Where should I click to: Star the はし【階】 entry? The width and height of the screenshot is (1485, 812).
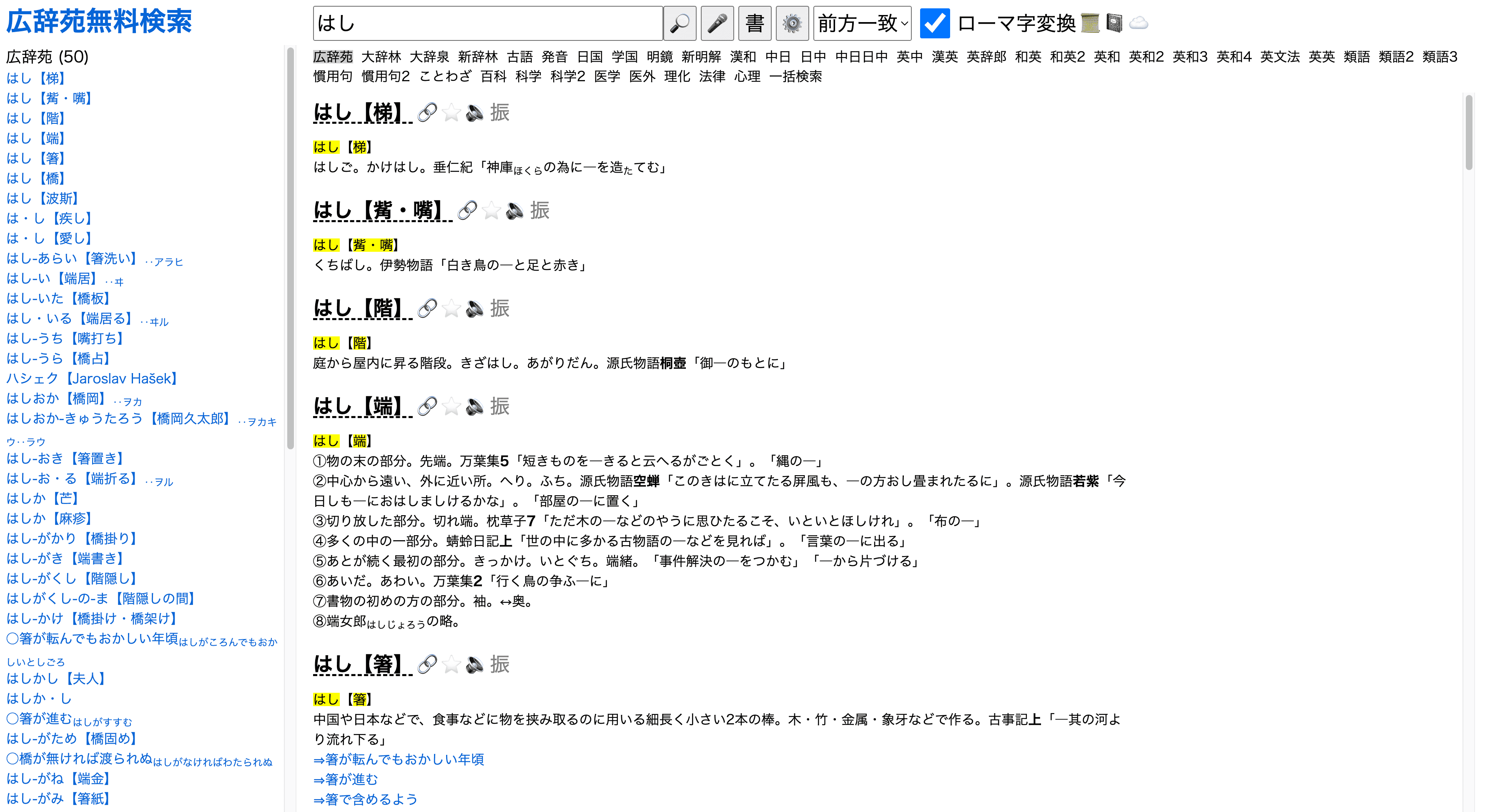tap(452, 308)
